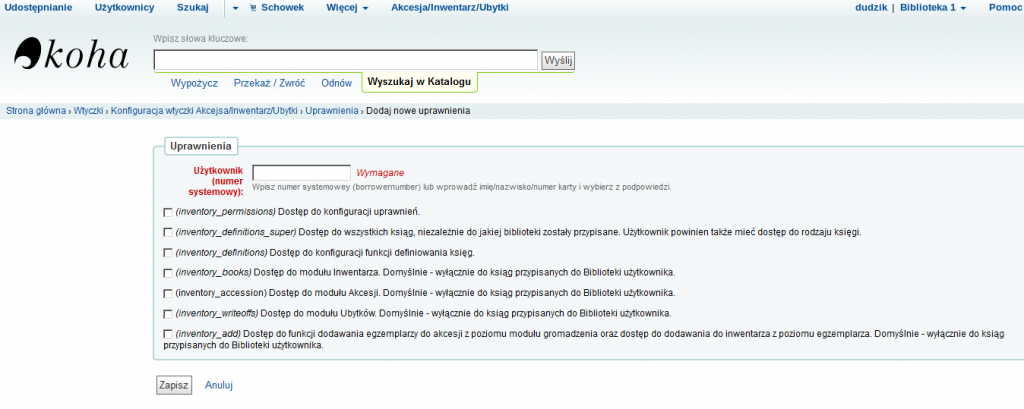Switch to the Wypożycz tab
Screen dimensions: 1024x409
(194, 83)
